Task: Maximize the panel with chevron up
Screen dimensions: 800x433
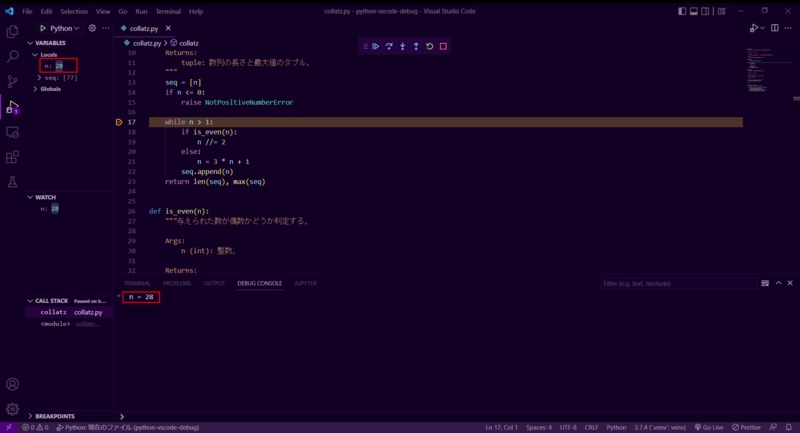Action: pos(779,283)
